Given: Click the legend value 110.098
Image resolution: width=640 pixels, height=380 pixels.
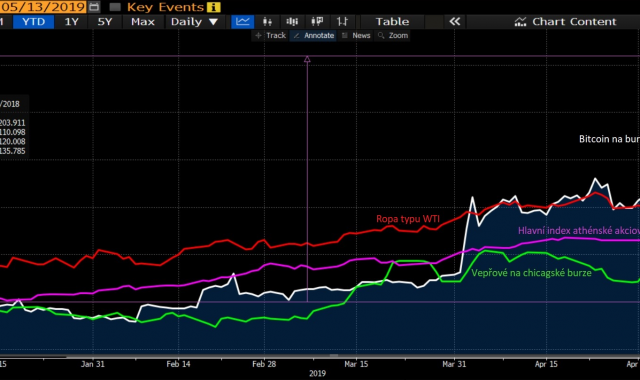Looking at the screenshot, I should (x=13, y=132).
